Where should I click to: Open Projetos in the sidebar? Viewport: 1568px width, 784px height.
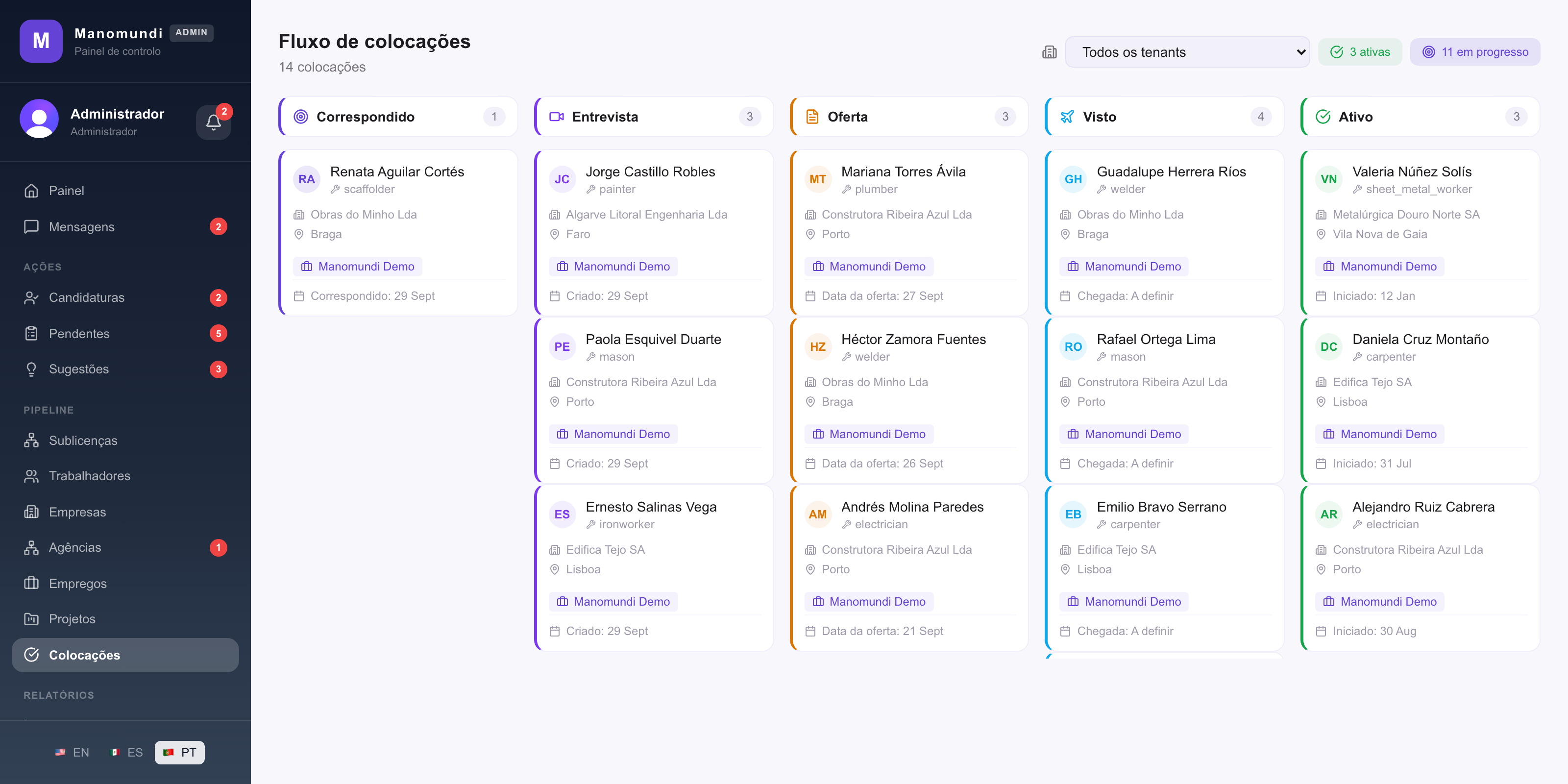click(125, 619)
